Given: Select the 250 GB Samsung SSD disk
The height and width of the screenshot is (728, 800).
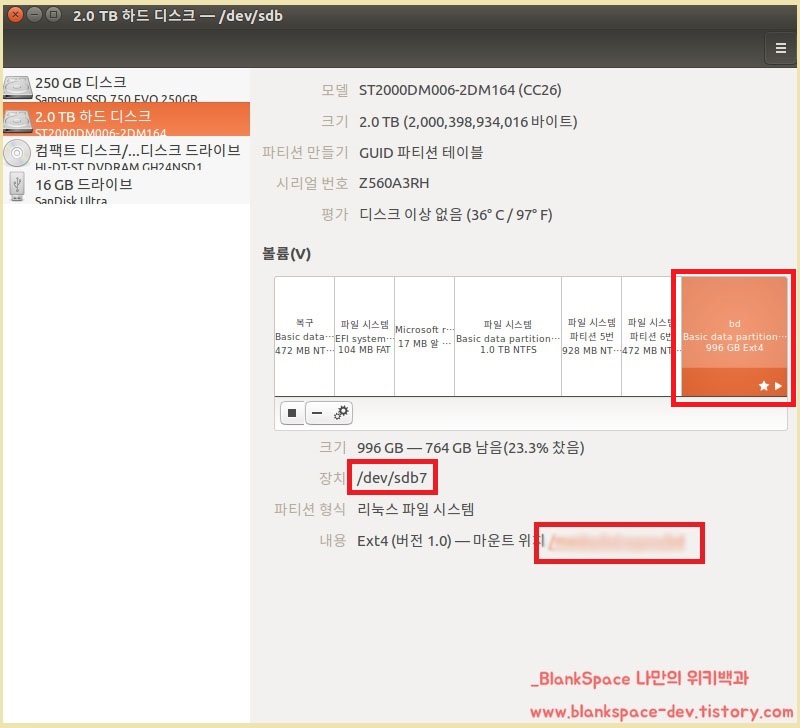Looking at the screenshot, I should (127, 86).
